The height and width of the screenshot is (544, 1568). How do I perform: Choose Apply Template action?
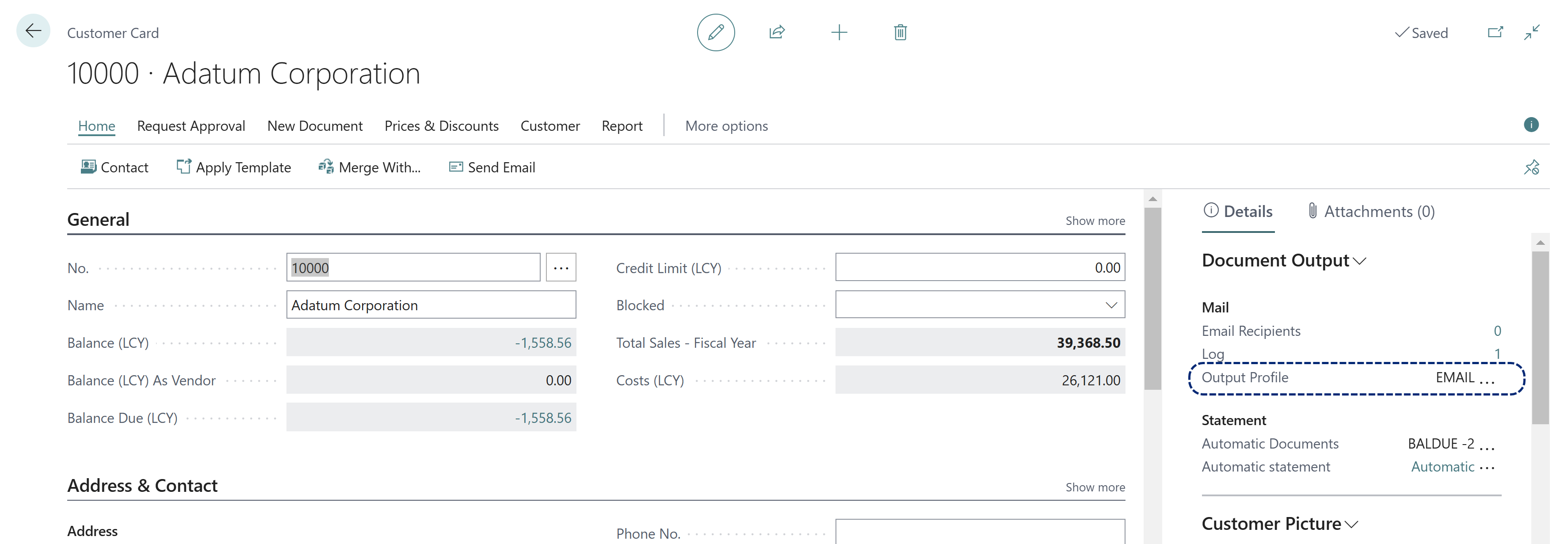pos(234,167)
